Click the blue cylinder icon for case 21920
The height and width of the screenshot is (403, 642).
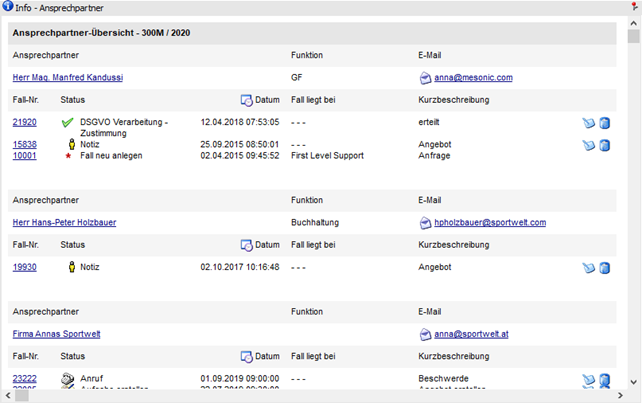click(604, 123)
